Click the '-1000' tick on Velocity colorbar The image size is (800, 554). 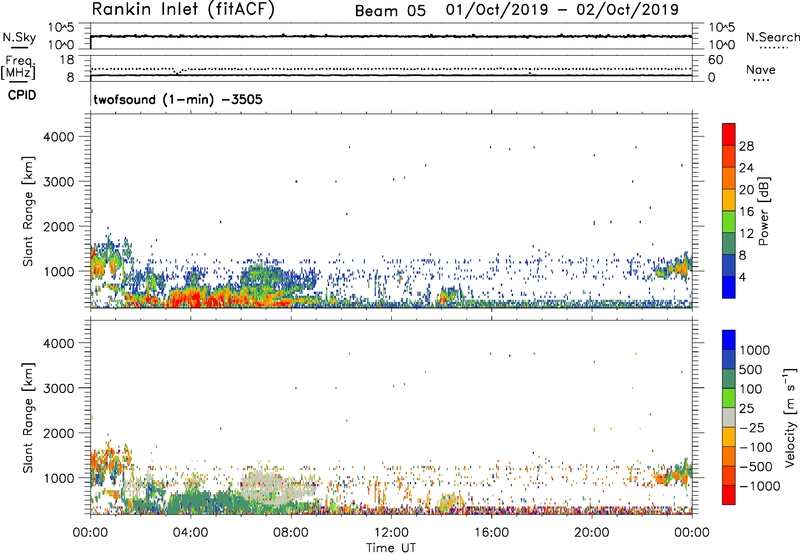[x=759, y=486]
